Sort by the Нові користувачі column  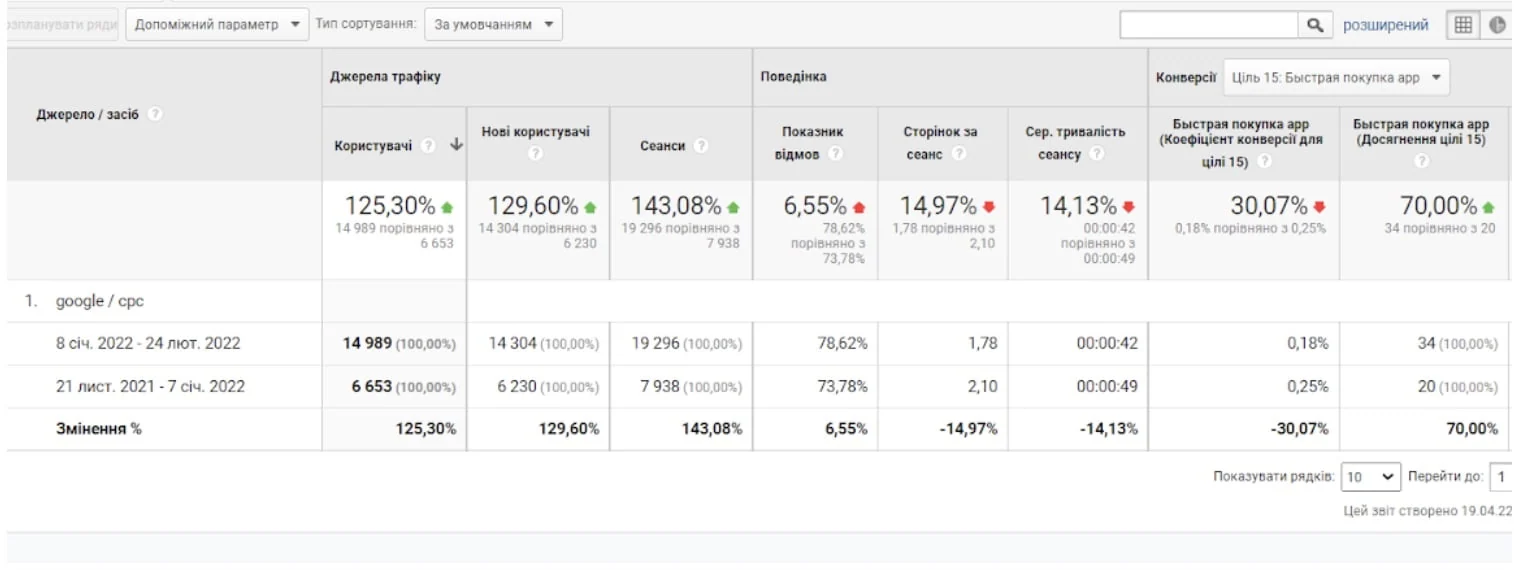(536, 131)
